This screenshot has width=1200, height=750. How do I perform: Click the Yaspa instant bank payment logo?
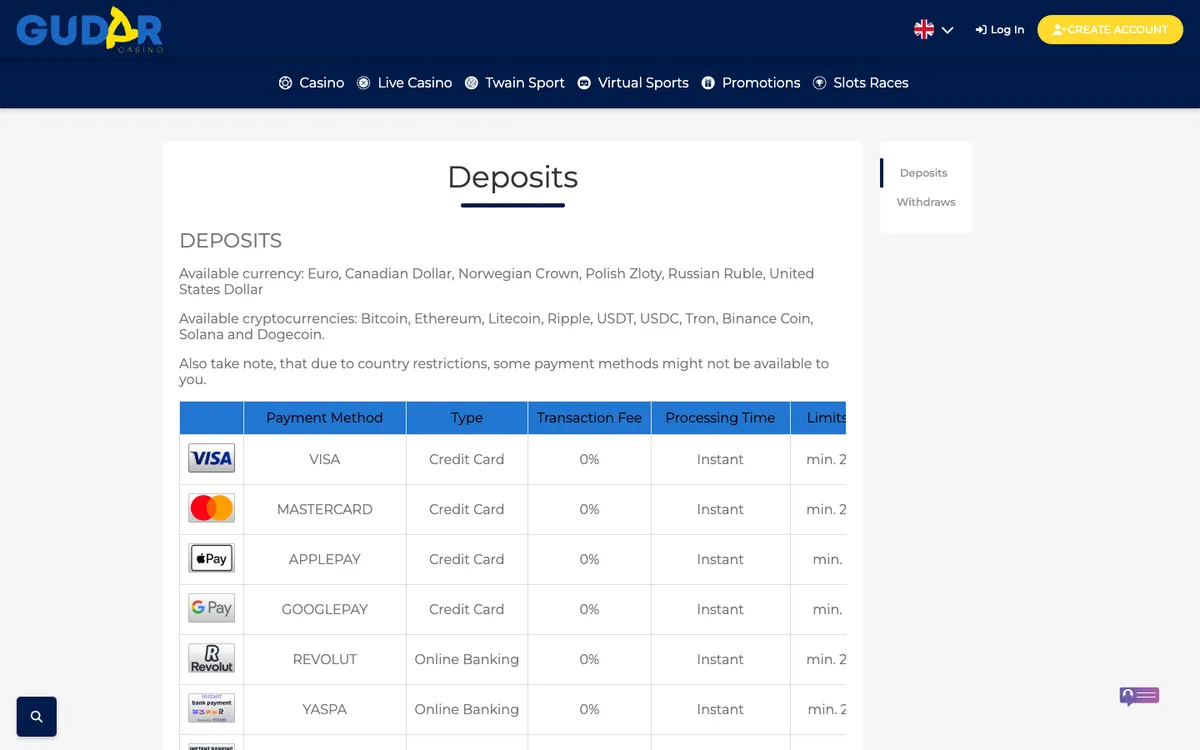pyautogui.click(x=212, y=709)
